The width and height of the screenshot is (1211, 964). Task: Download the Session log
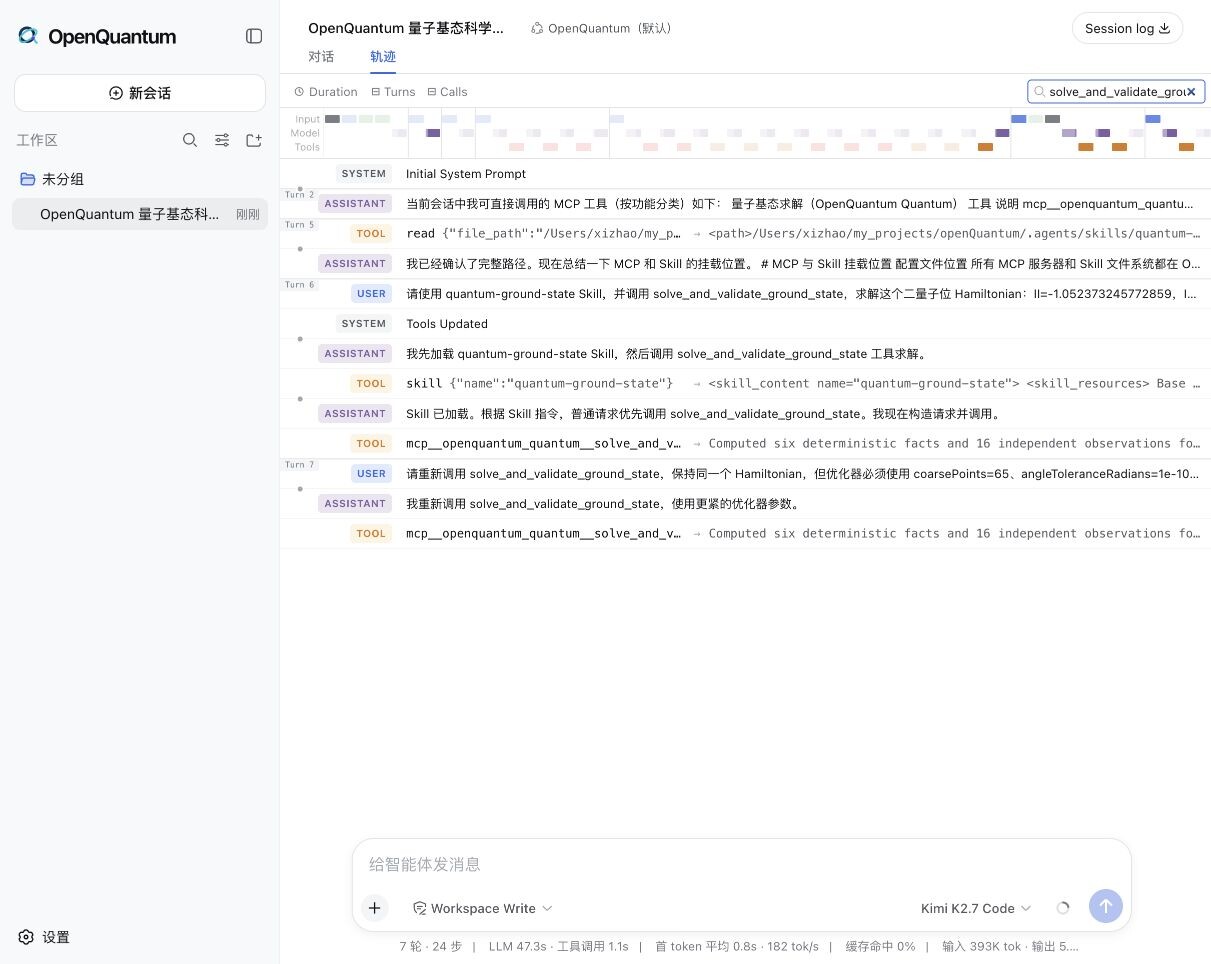[x=1127, y=28]
